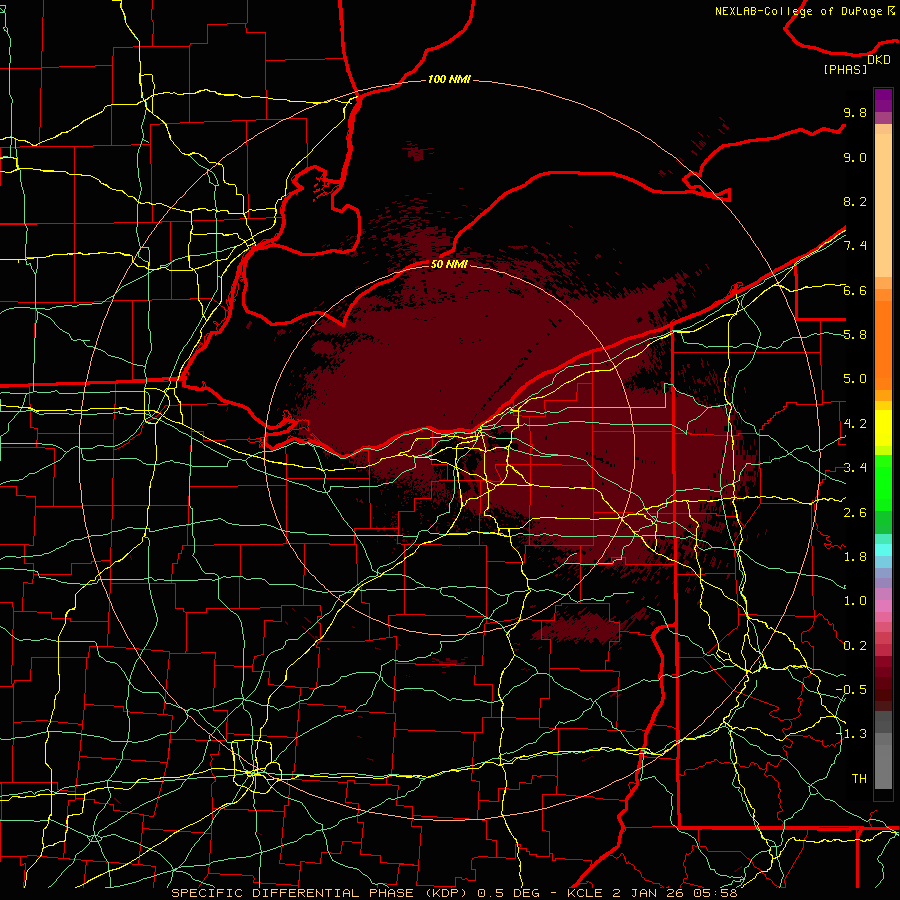Click the 2.6 legend value
900x900 pixels.
point(855,513)
